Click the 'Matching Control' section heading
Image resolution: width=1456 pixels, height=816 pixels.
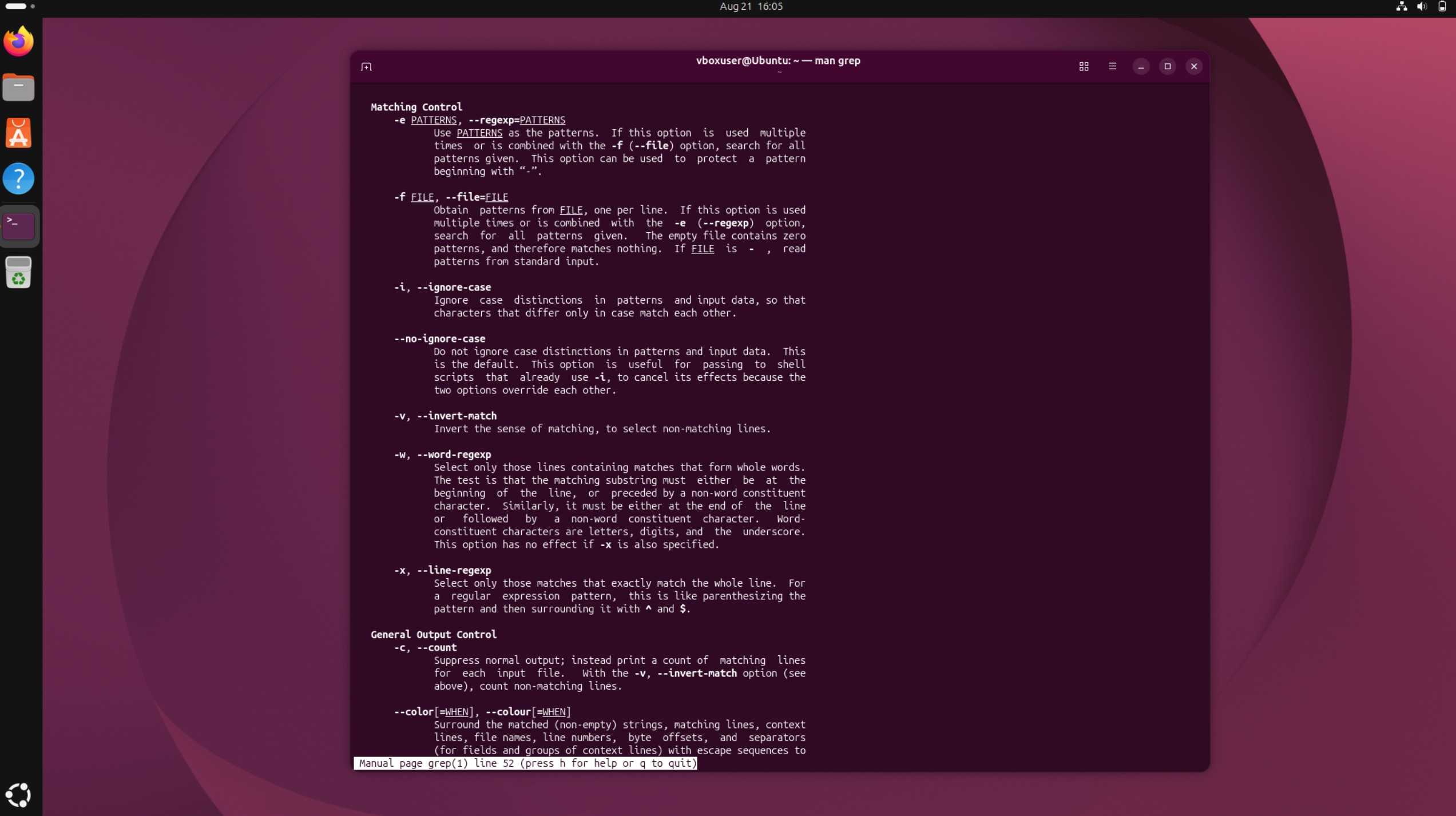pyautogui.click(x=416, y=107)
